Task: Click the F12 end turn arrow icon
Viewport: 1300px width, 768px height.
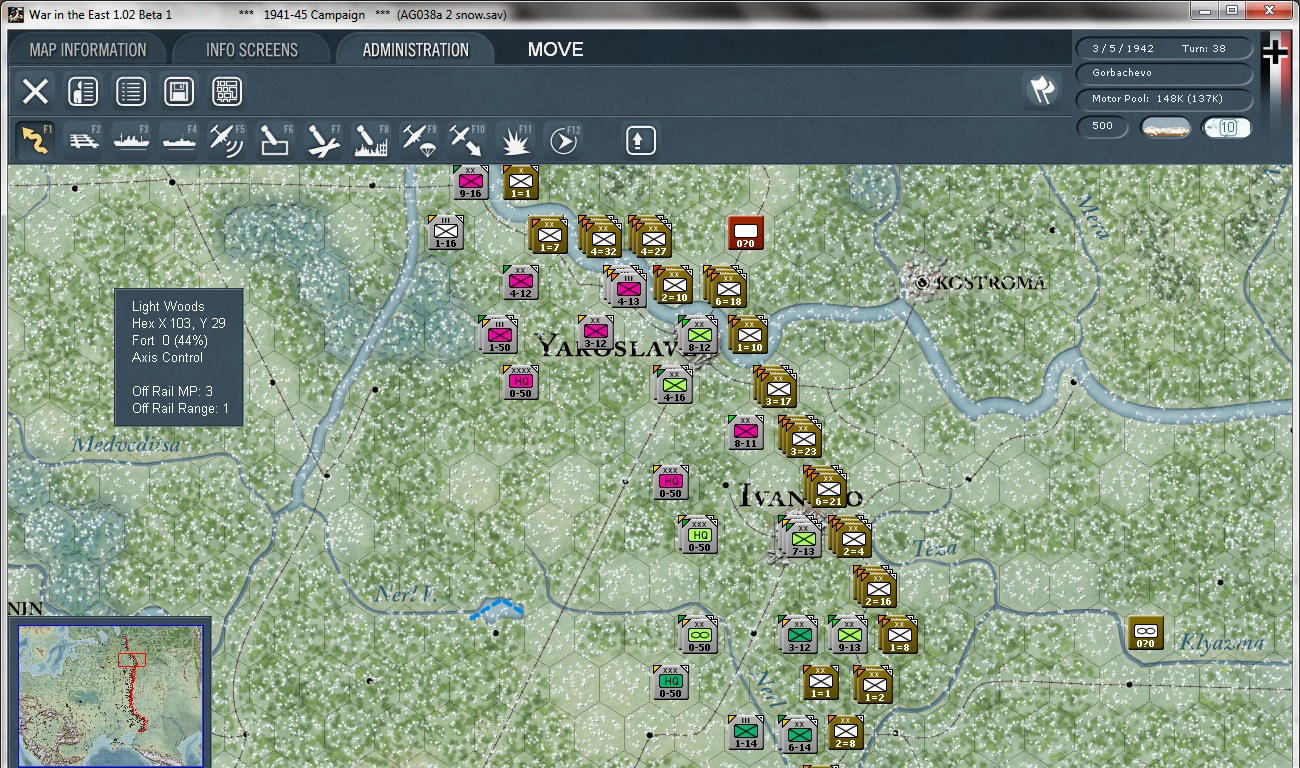Action: coord(563,140)
